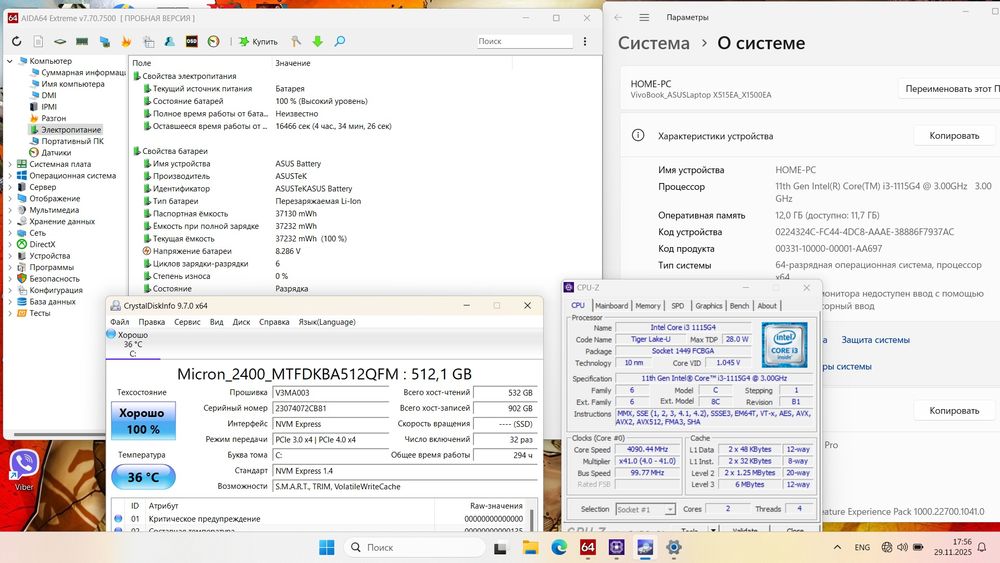Click the motherboard chip icon in AIDA64 toolbar
The width and height of the screenshot is (1000, 563).
[x=60, y=41]
